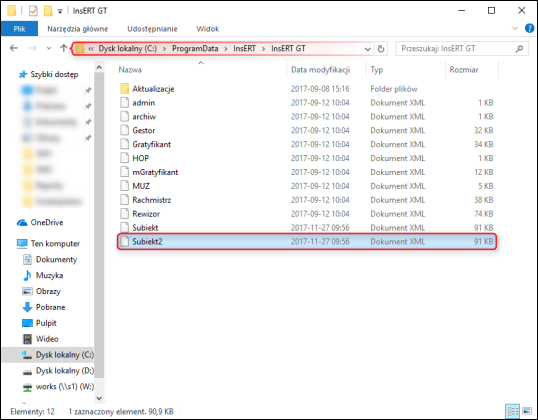
Task: Select InsERT breadcrumb segment
Action: 244,48
